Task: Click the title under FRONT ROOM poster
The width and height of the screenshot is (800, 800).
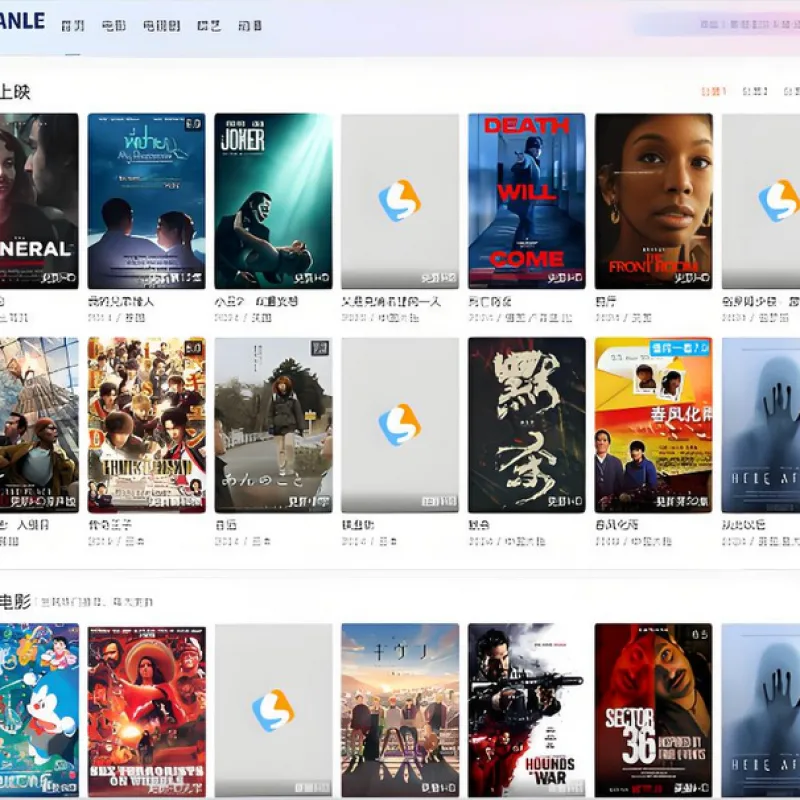Action: coord(605,302)
